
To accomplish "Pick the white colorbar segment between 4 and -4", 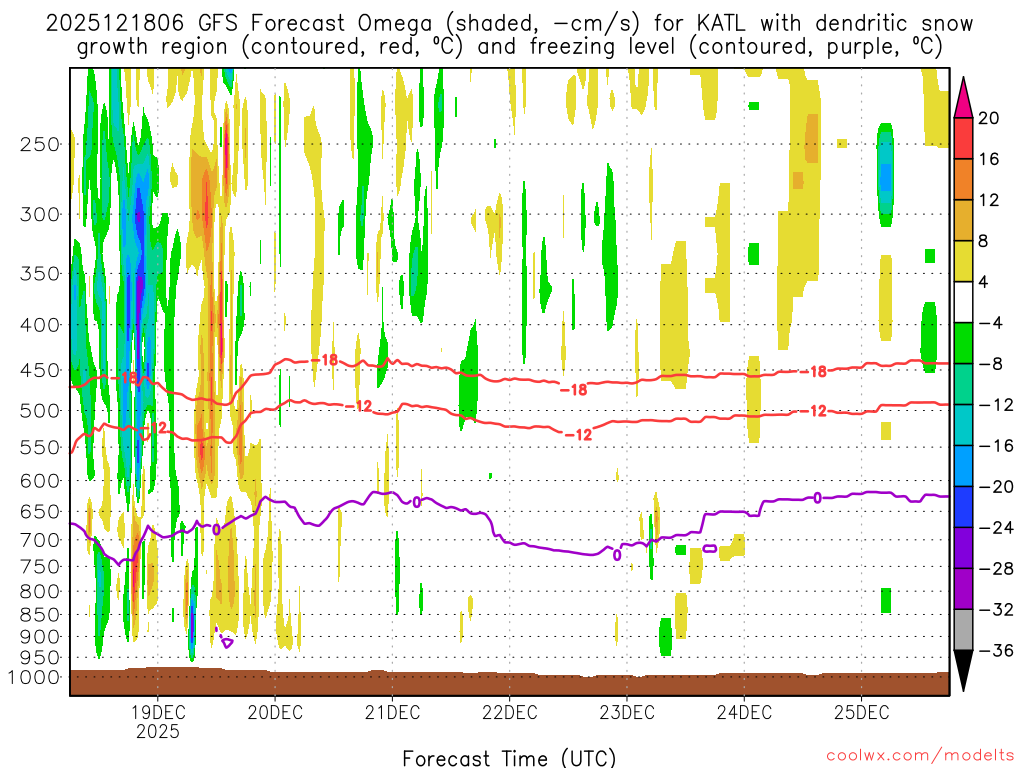I will pyautogui.click(x=964, y=302).
